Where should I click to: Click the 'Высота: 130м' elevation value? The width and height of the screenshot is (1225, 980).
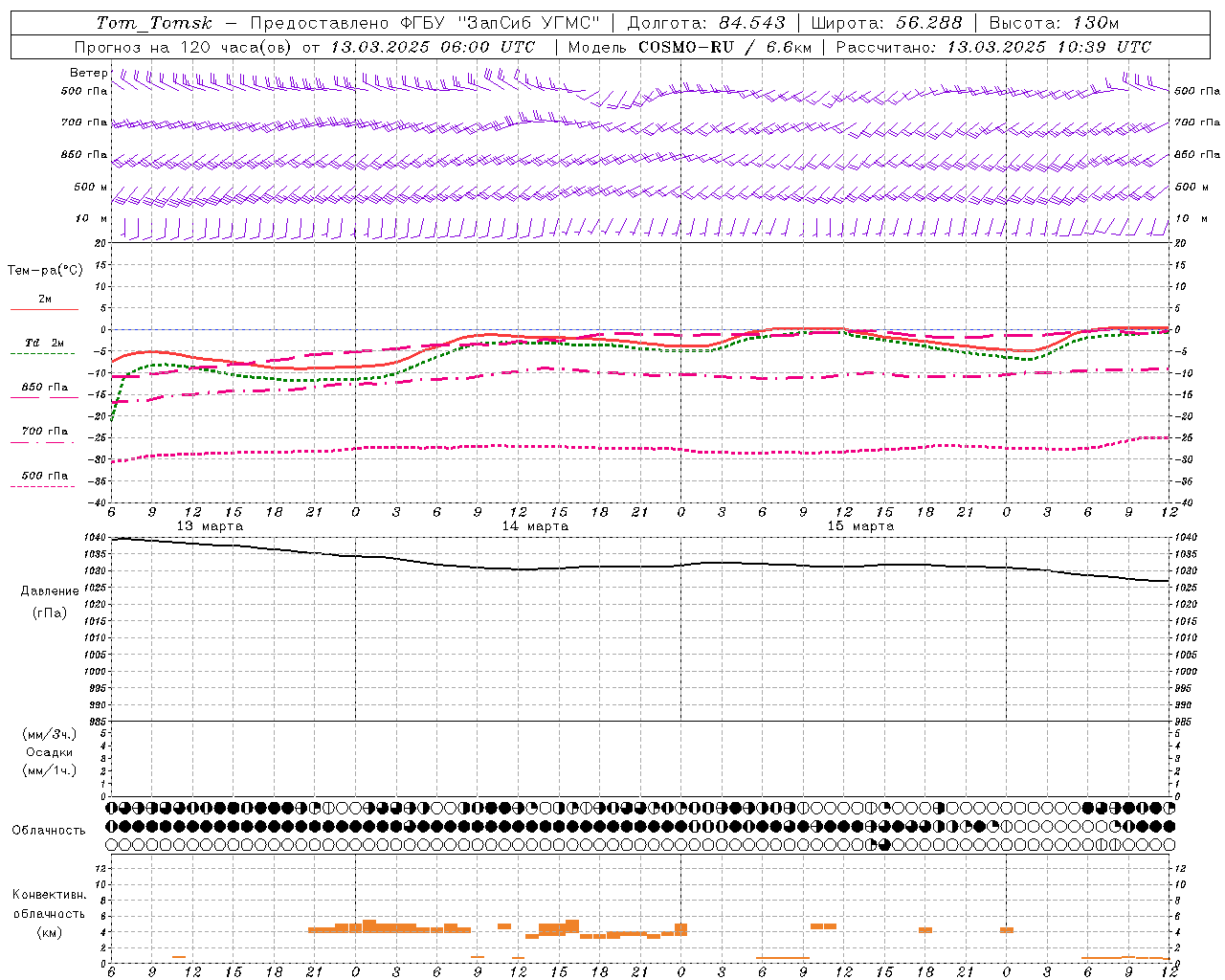pos(1054,23)
